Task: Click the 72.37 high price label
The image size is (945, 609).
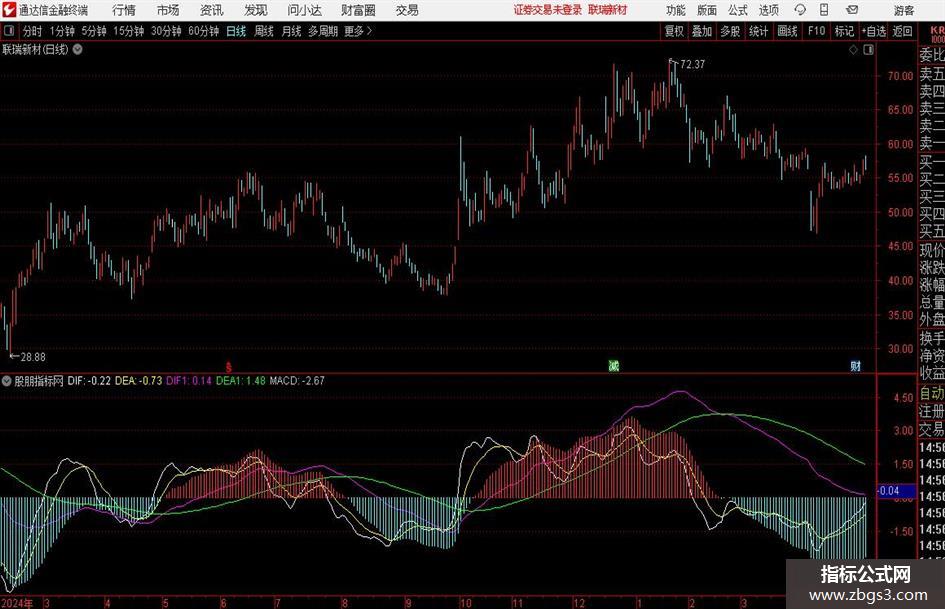Action: 692,65
